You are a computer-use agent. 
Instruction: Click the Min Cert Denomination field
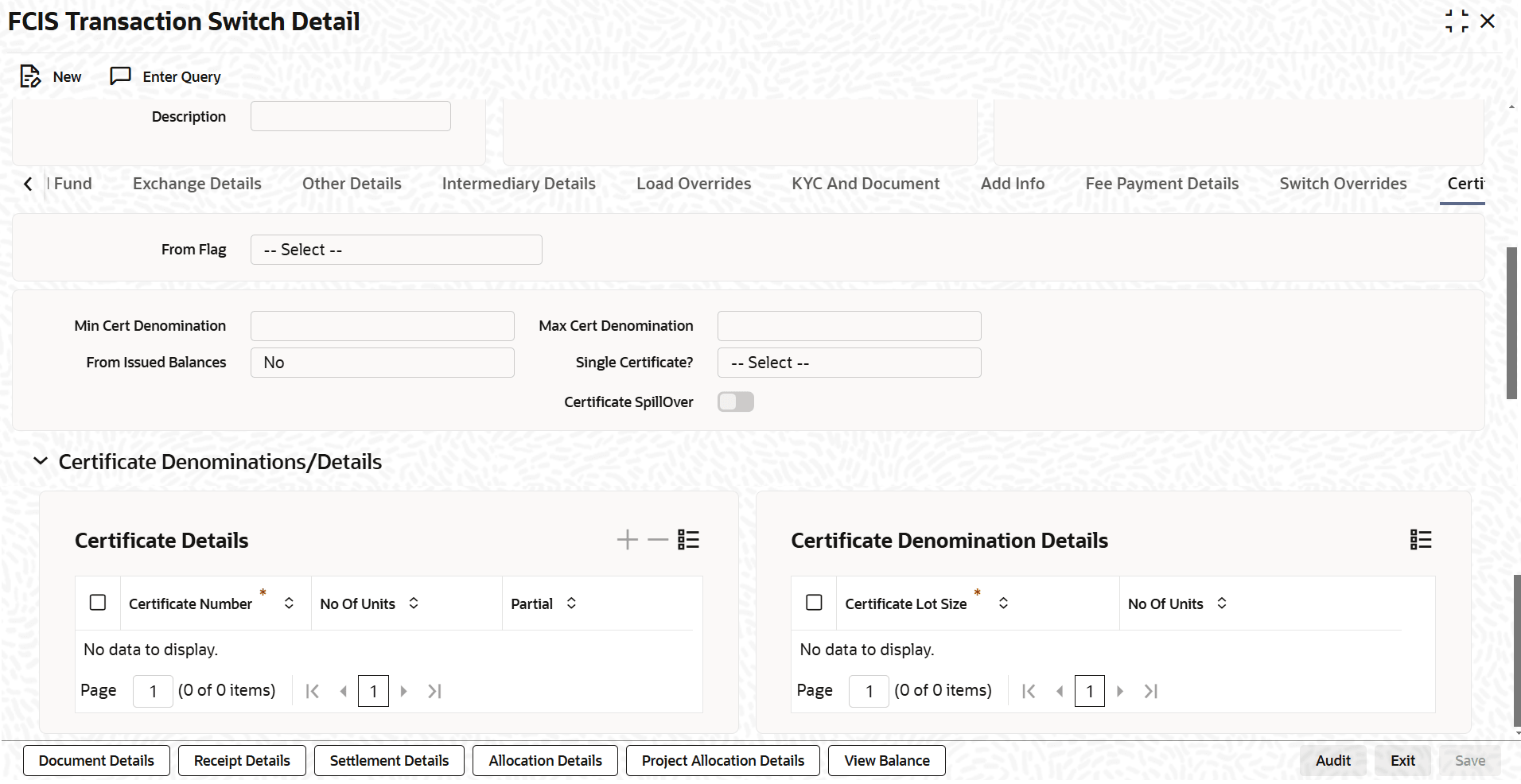click(382, 326)
